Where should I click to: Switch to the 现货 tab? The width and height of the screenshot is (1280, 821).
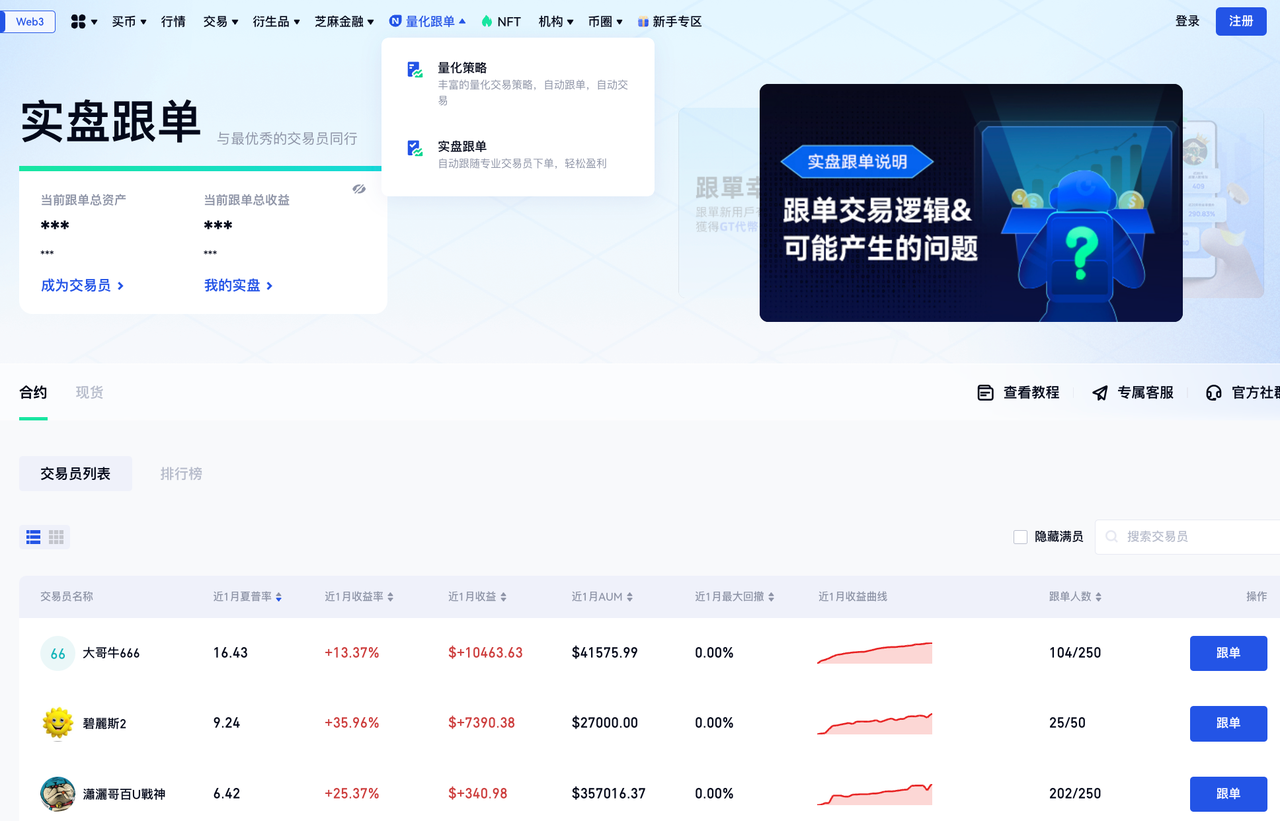89,393
